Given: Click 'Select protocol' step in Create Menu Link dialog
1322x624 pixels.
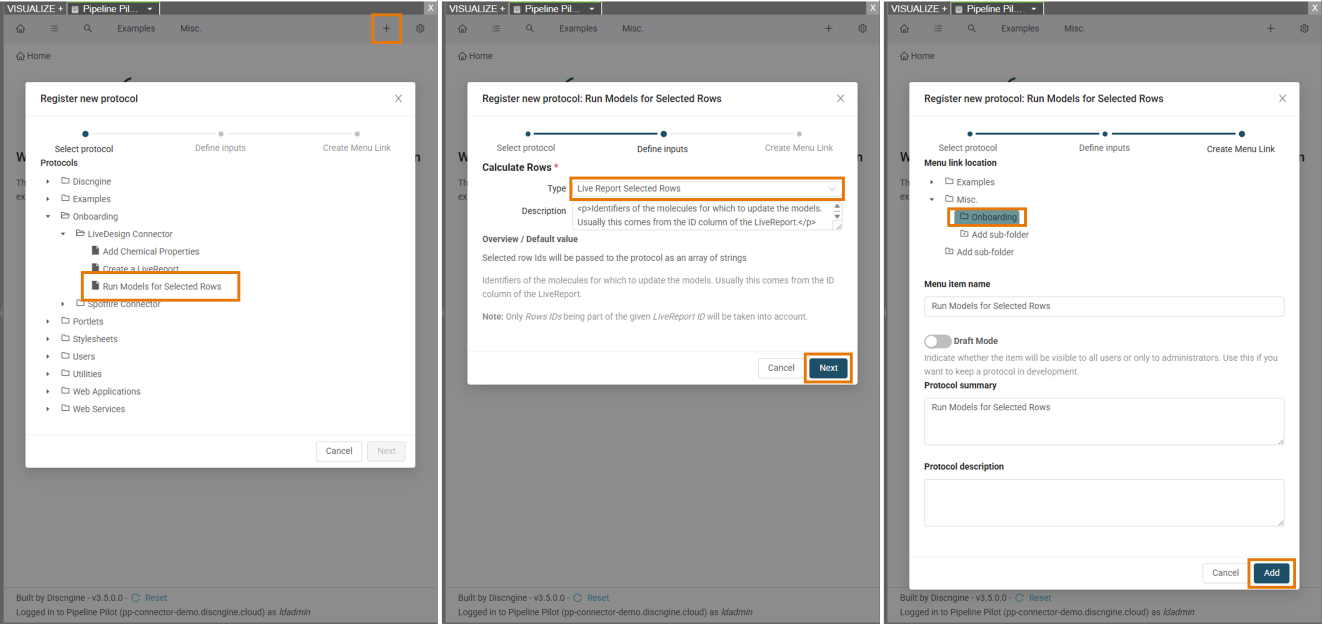Looking at the screenshot, I should [968, 148].
